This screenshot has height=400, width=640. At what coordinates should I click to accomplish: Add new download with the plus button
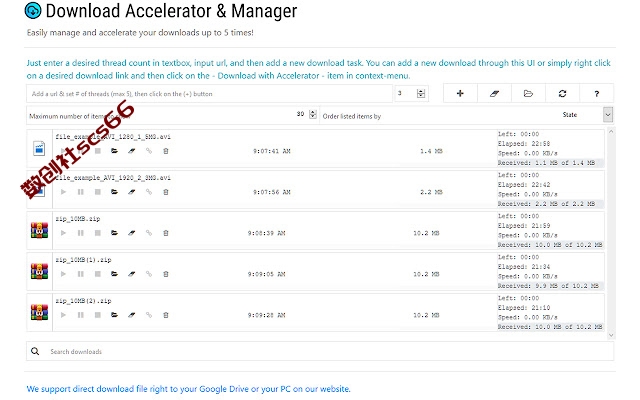pos(460,93)
